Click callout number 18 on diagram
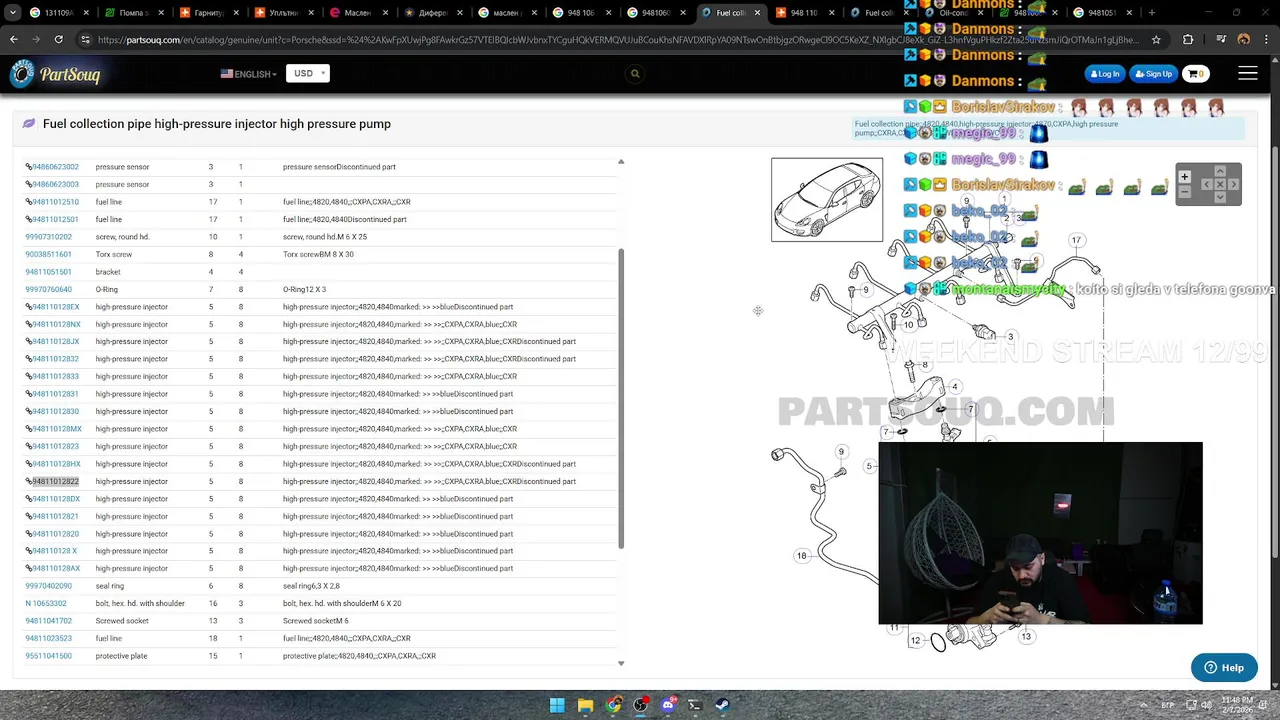This screenshot has height=720, width=1280. click(x=801, y=556)
